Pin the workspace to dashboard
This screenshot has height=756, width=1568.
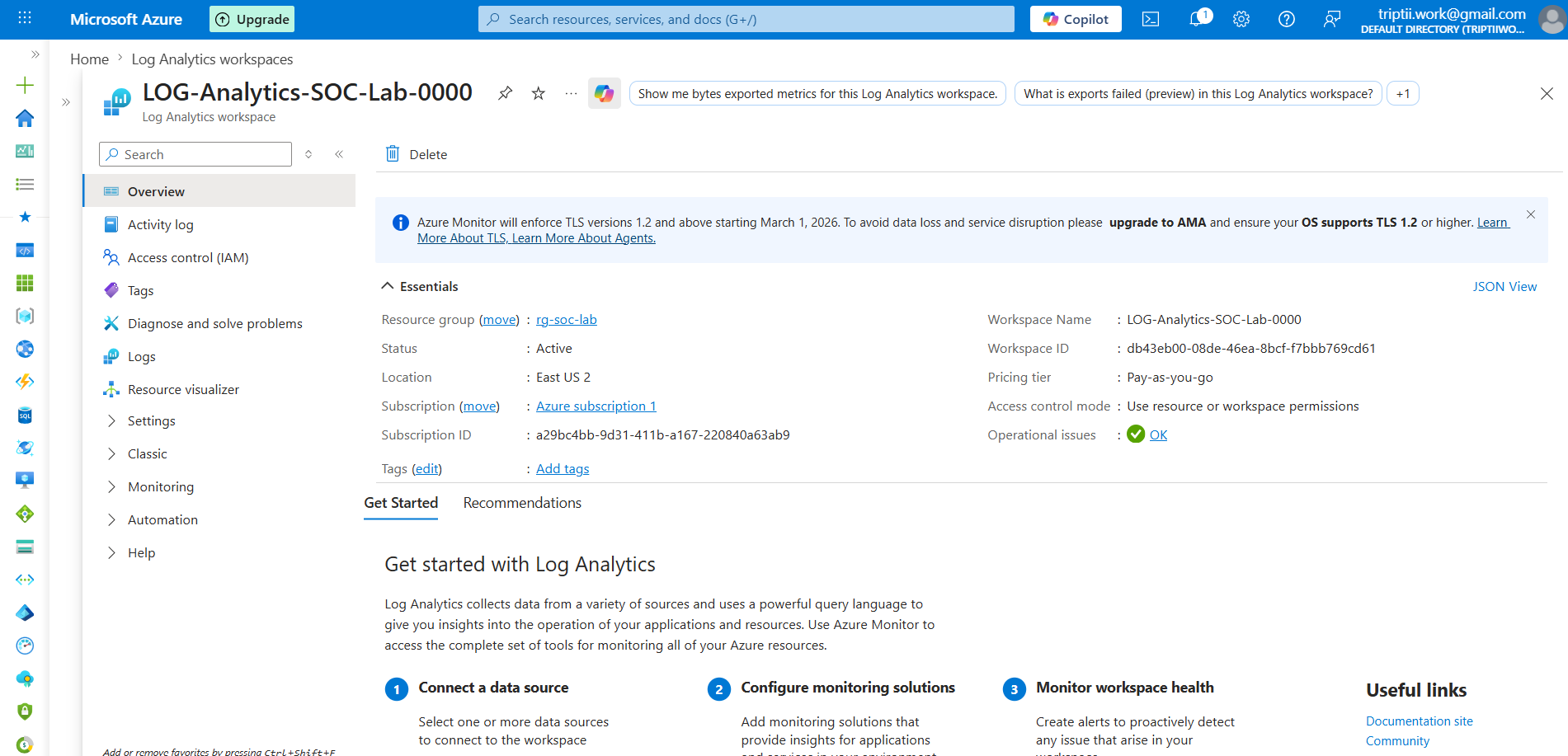click(x=505, y=93)
